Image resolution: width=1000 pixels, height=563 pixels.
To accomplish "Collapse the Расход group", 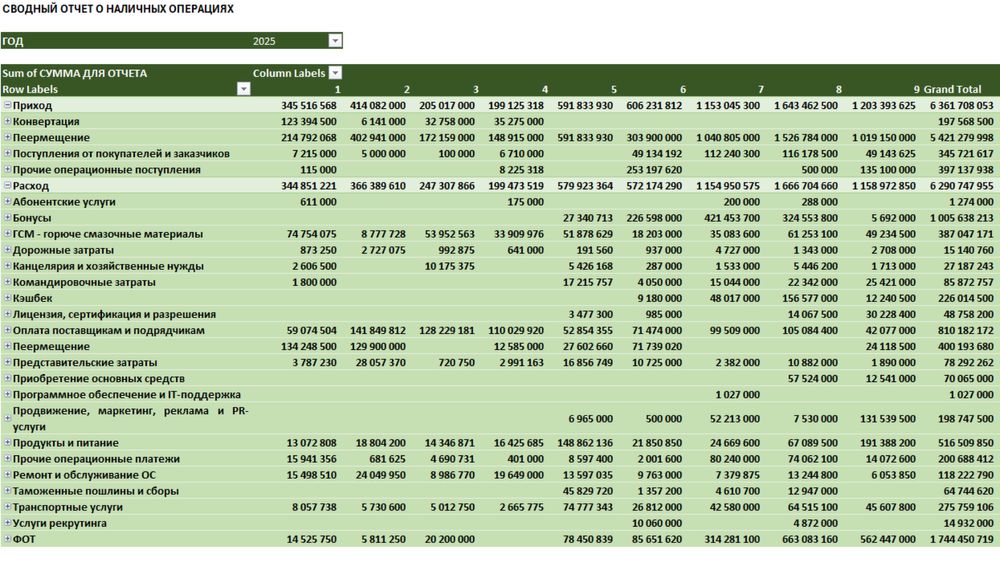I will pyautogui.click(x=7, y=185).
